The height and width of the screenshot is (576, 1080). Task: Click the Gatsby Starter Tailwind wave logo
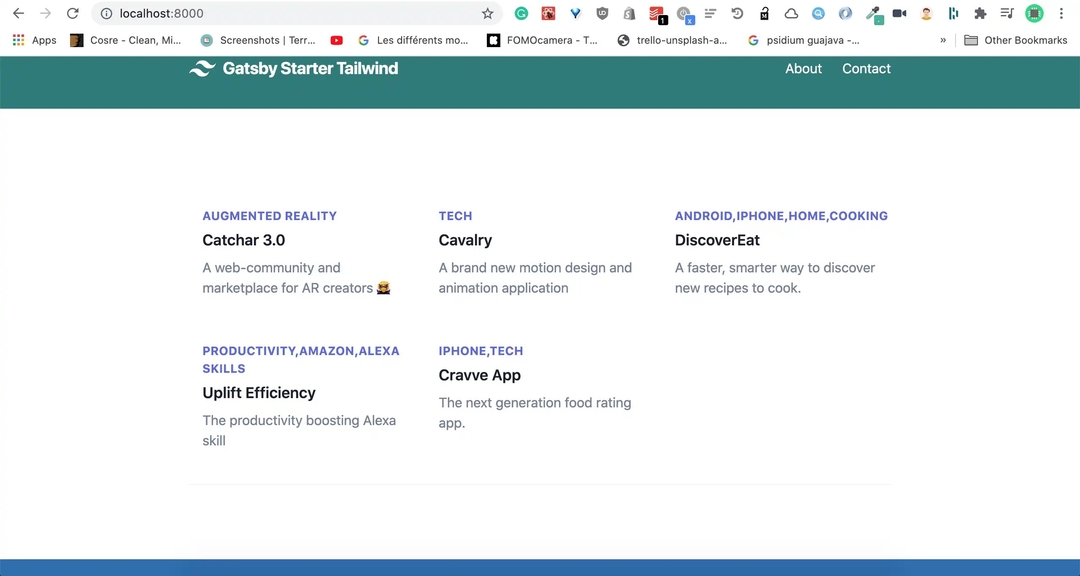[x=202, y=68]
